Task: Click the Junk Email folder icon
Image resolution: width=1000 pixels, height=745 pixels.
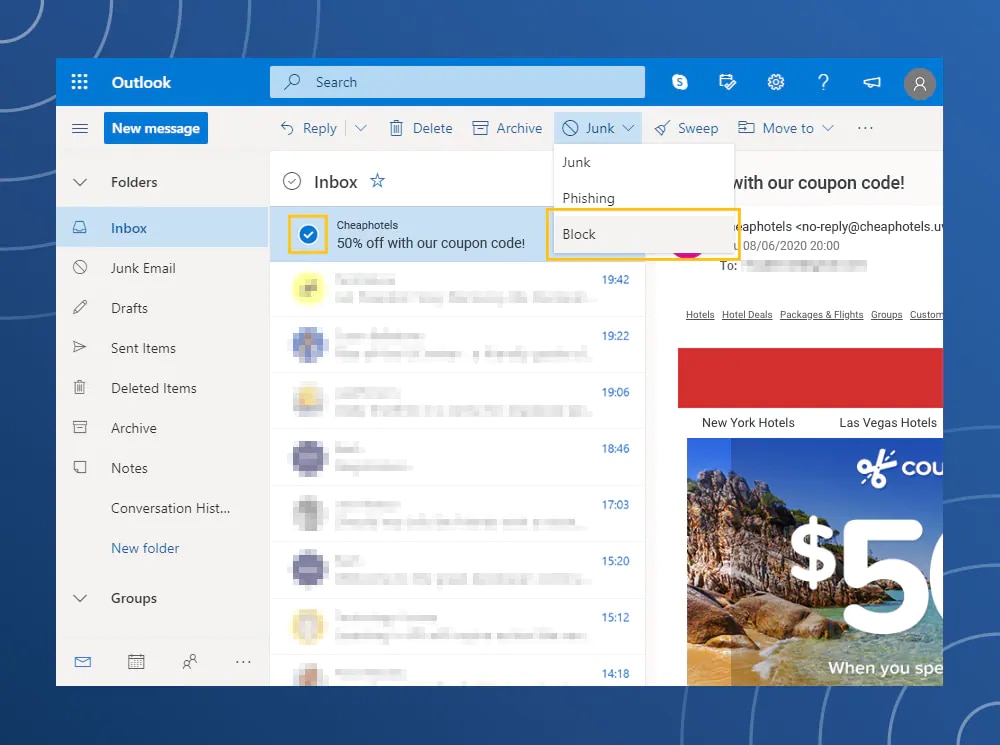Action: (x=80, y=267)
